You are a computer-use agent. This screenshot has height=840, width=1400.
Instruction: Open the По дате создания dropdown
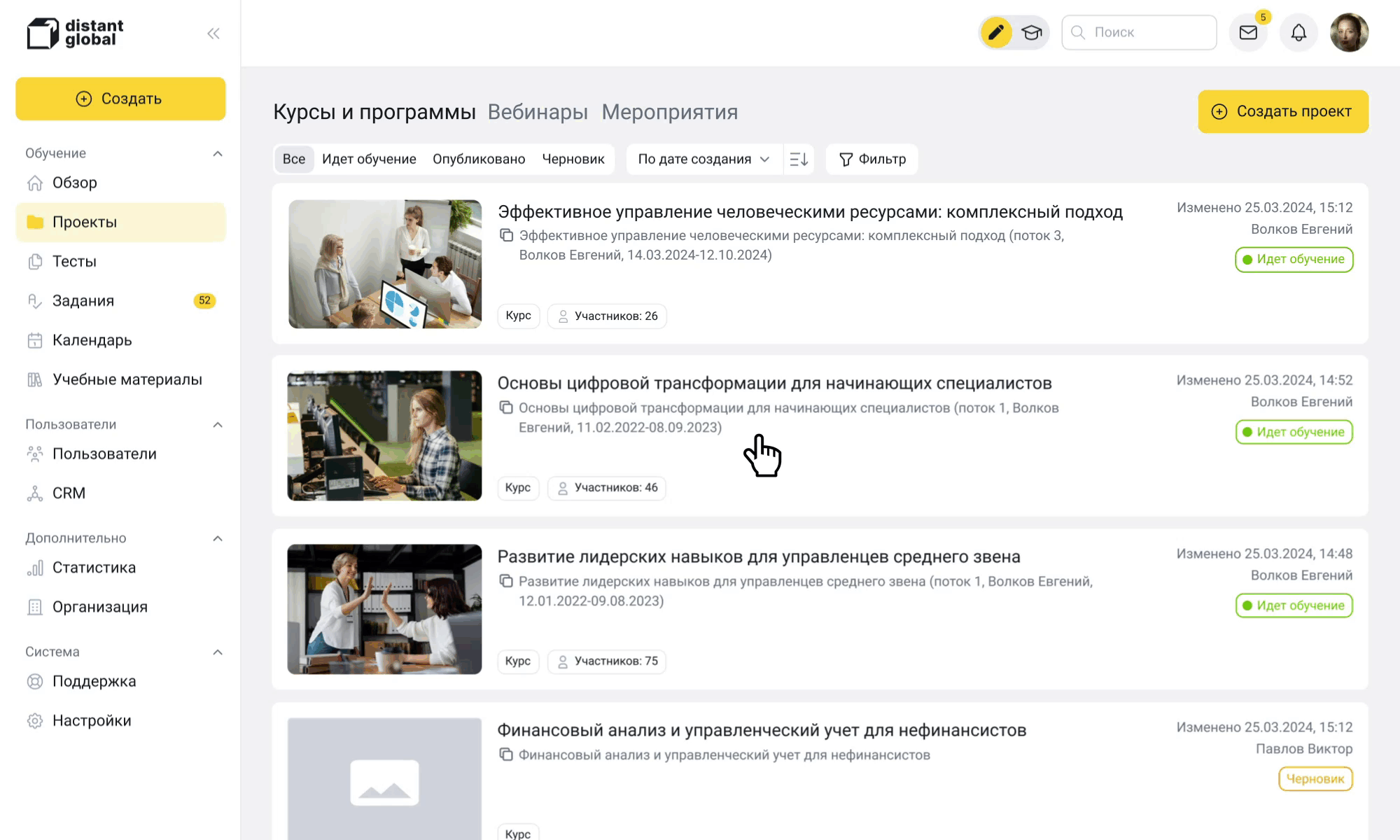click(703, 160)
